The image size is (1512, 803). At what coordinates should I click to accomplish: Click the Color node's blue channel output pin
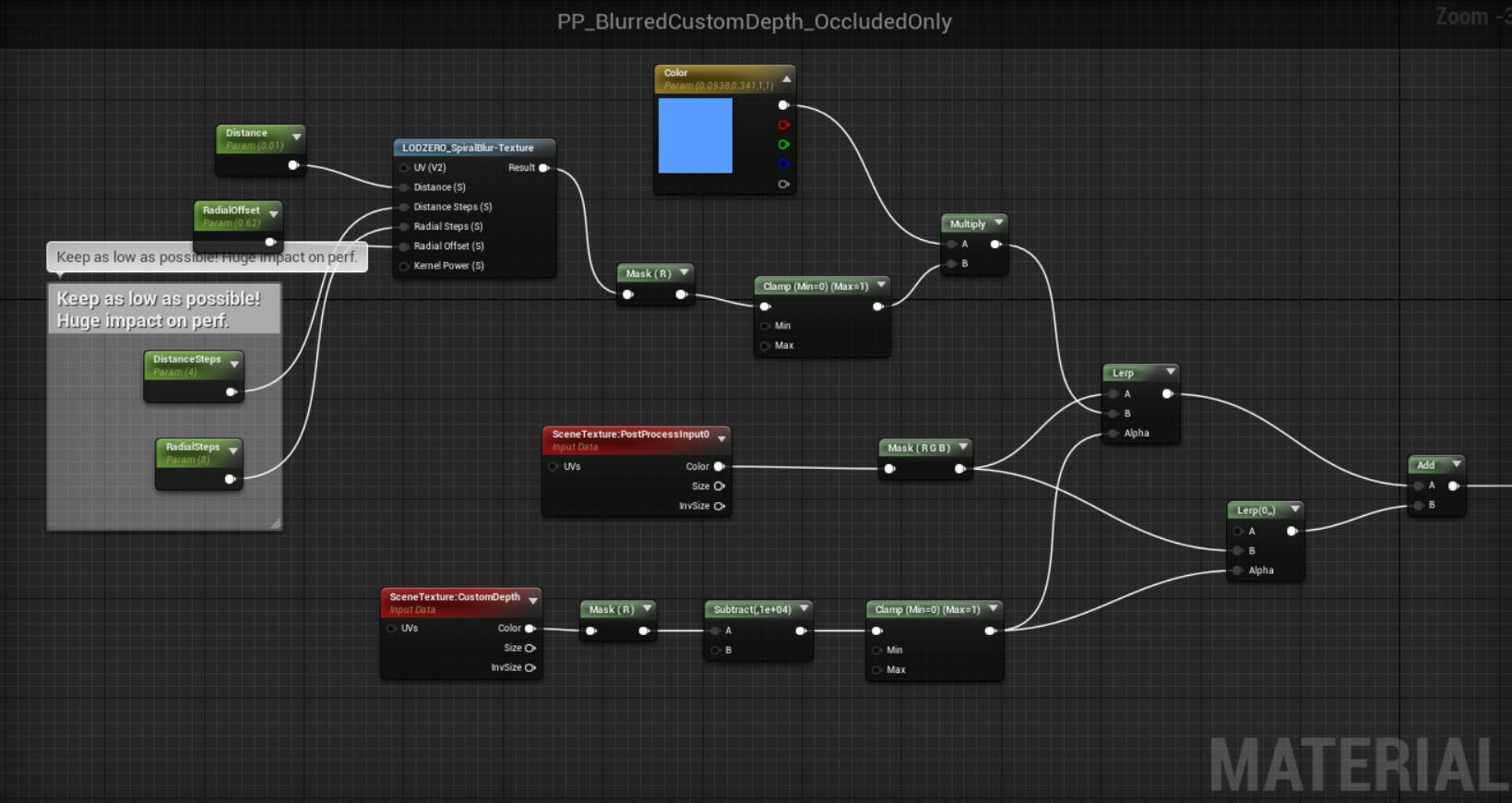point(783,164)
